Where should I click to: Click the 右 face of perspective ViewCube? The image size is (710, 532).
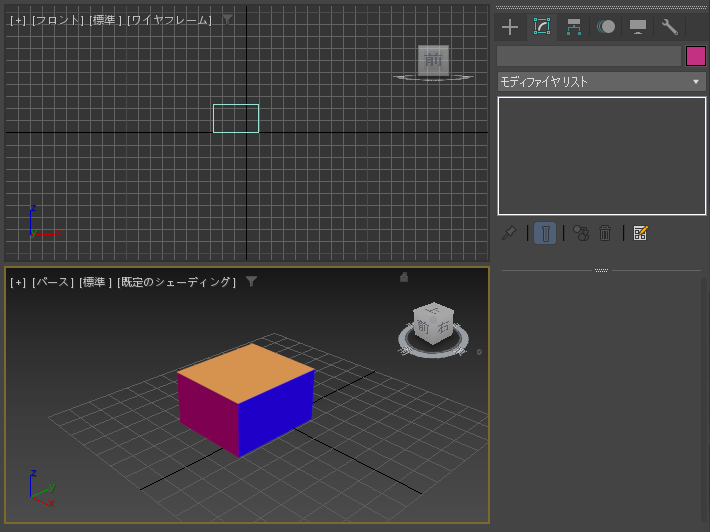[444, 327]
